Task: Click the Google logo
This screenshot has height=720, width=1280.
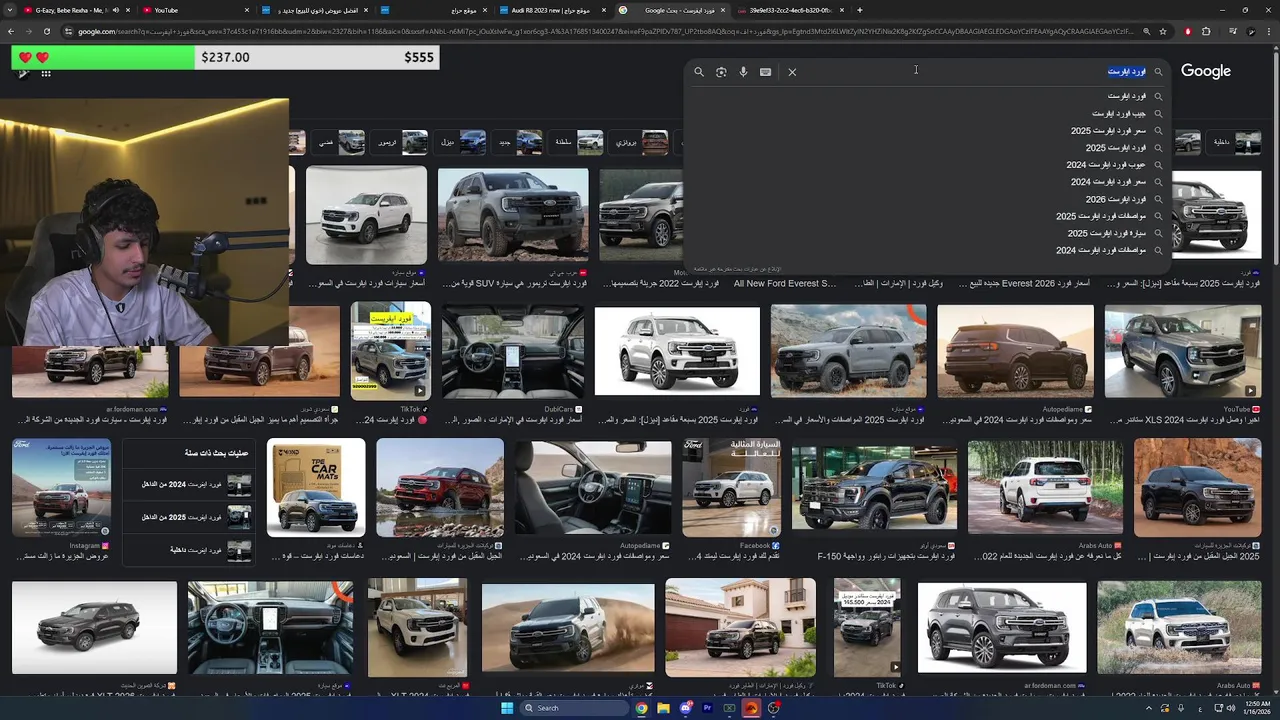Action: 1206,71
